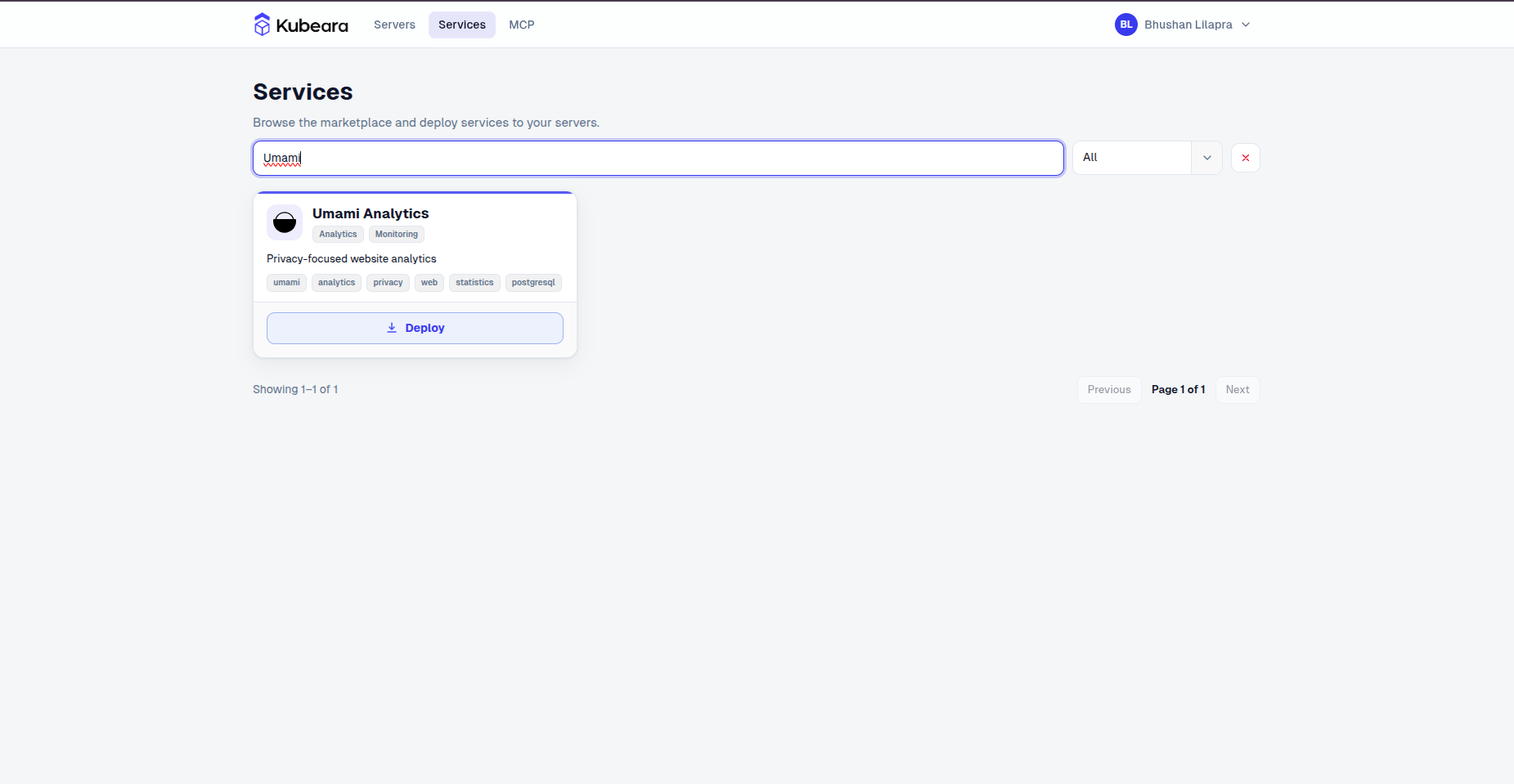Deploy the Umami Analytics service
The image size is (1514, 784).
tap(415, 328)
